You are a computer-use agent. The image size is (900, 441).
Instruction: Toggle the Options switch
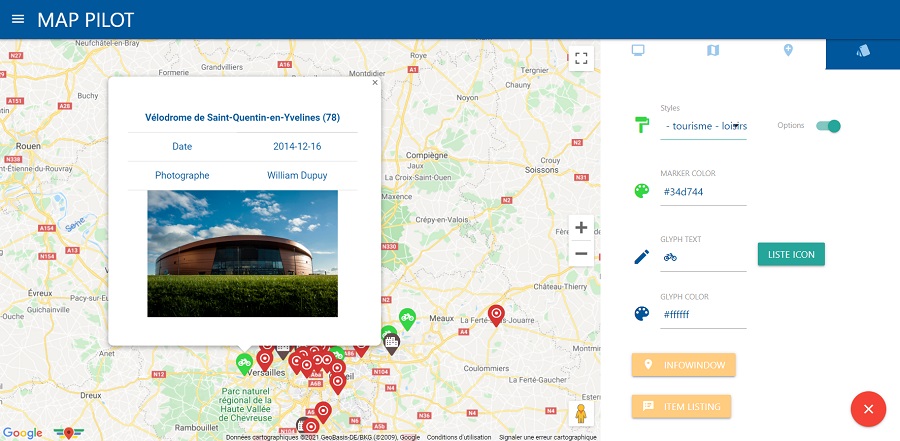(828, 126)
